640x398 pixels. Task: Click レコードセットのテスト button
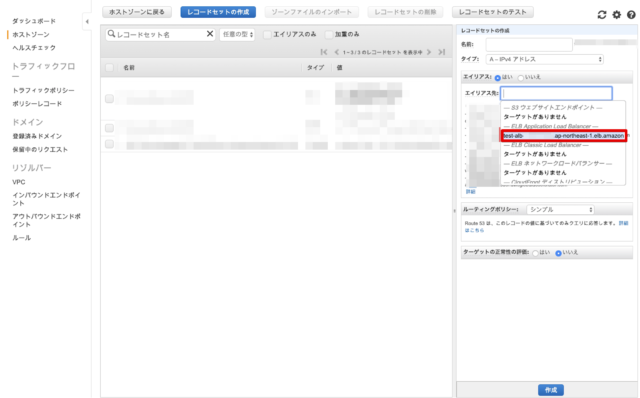click(x=493, y=12)
